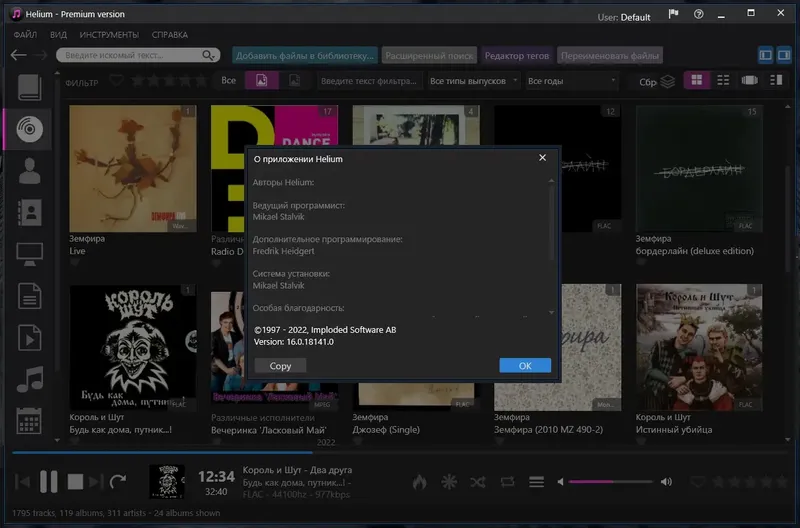Close the О приложении Helium dialog
The width and height of the screenshot is (800, 528).
542,158
